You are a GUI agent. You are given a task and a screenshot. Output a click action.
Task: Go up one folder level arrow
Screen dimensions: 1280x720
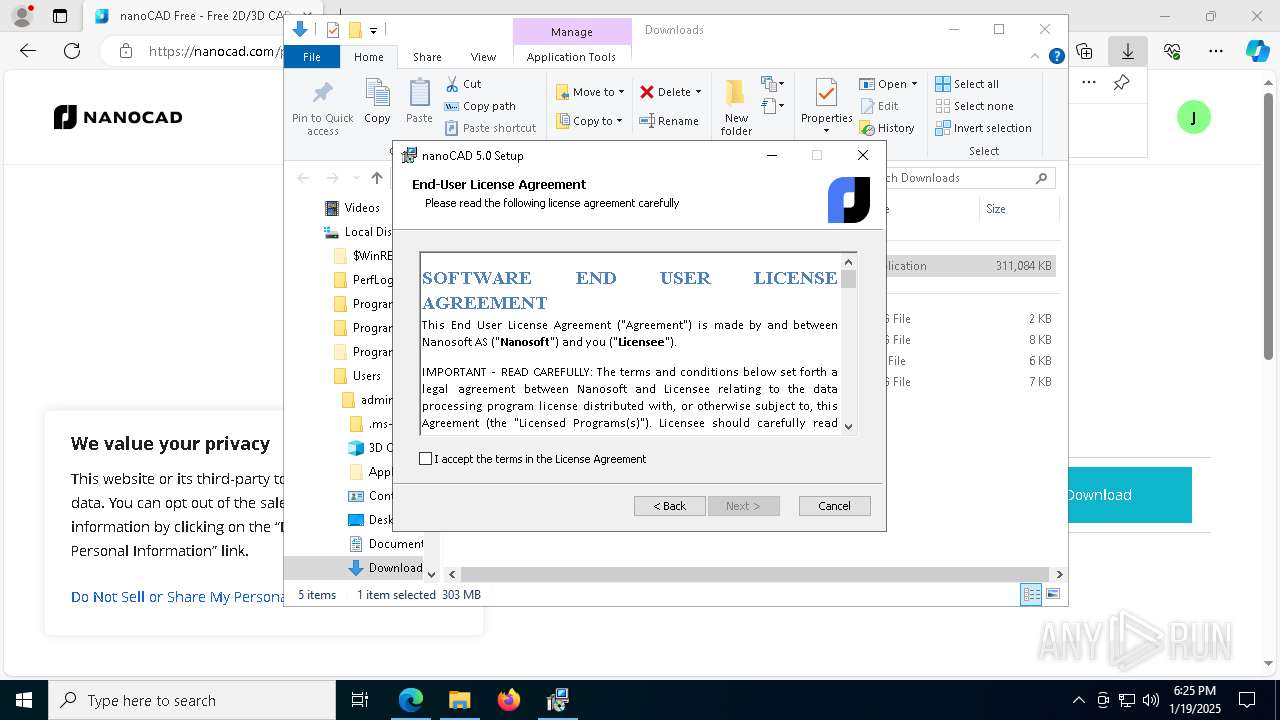click(377, 178)
